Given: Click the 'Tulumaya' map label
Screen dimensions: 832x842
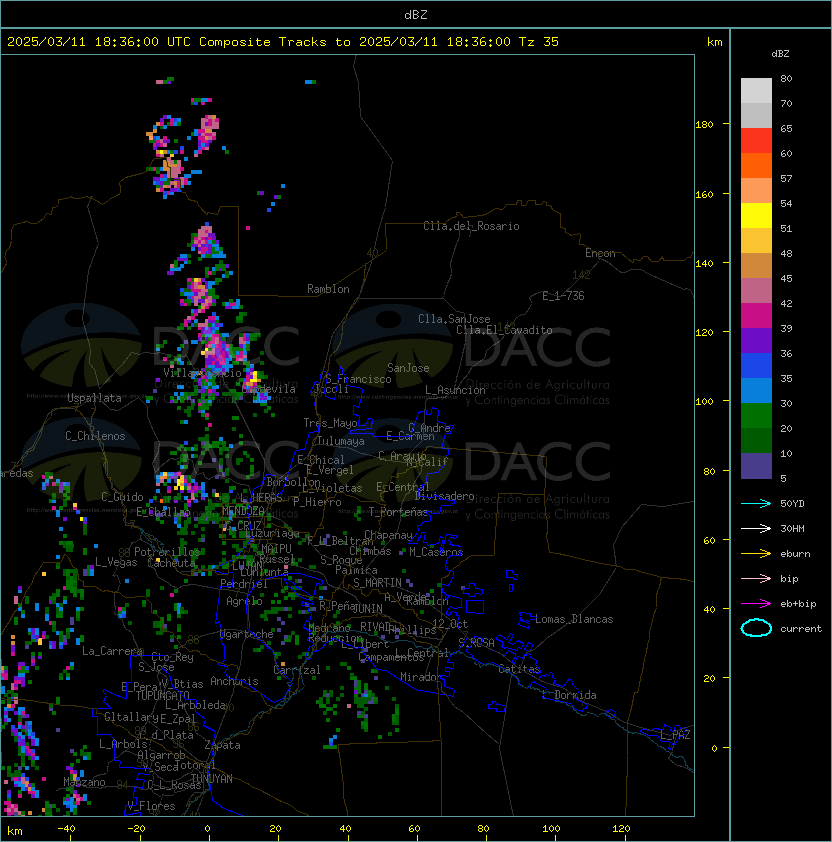Looking at the screenshot, I should 341,441.
